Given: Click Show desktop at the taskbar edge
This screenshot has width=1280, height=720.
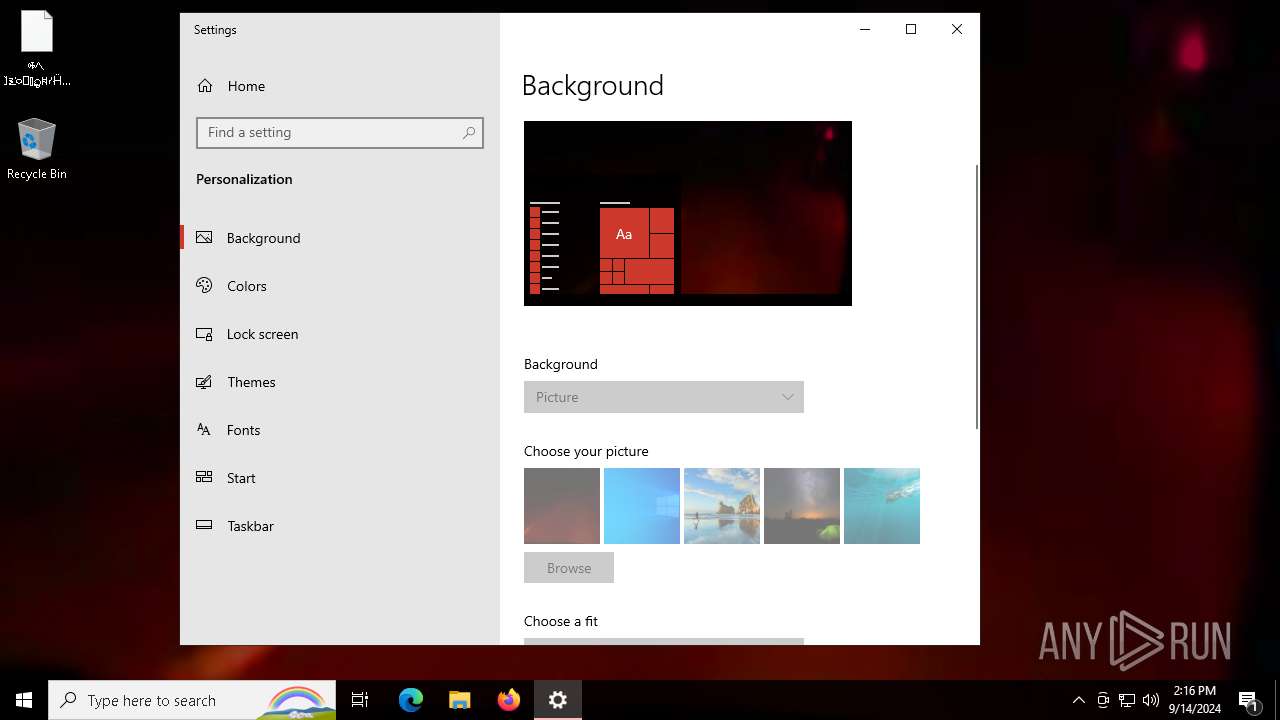Looking at the screenshot, I should pyautogui.click(x=1277, y=700).
